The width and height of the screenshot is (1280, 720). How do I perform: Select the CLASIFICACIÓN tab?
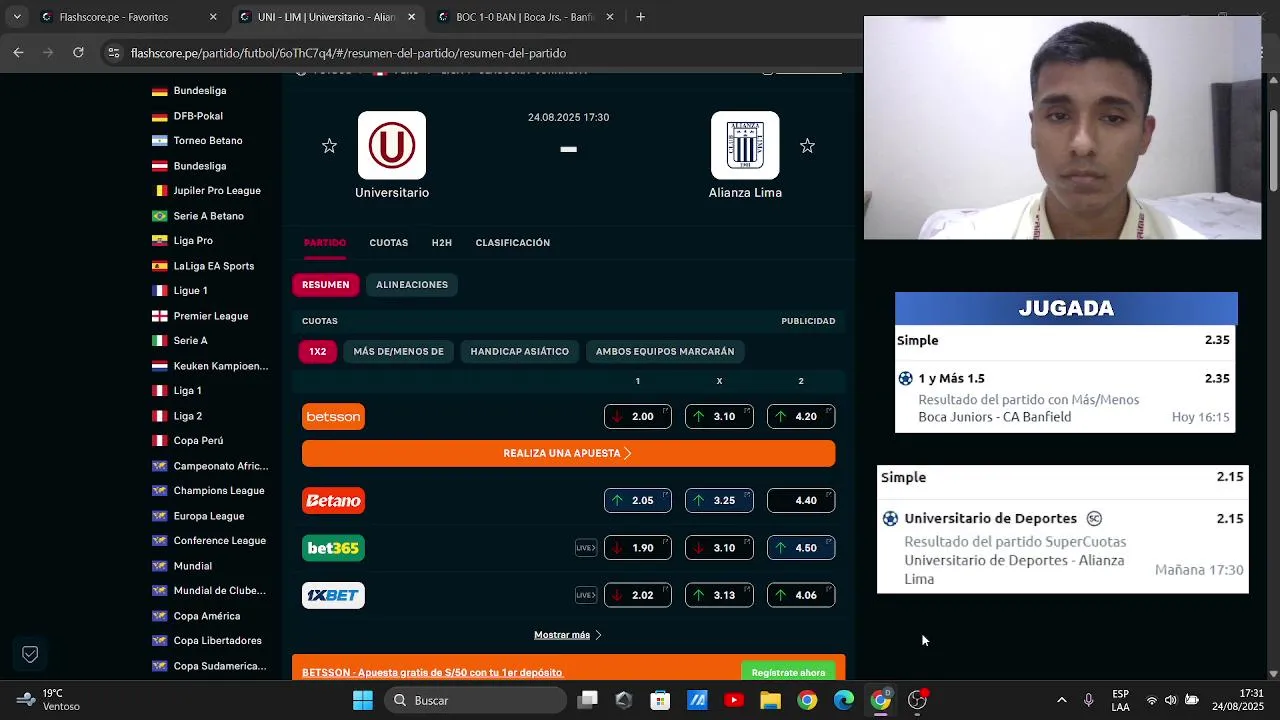513,243
